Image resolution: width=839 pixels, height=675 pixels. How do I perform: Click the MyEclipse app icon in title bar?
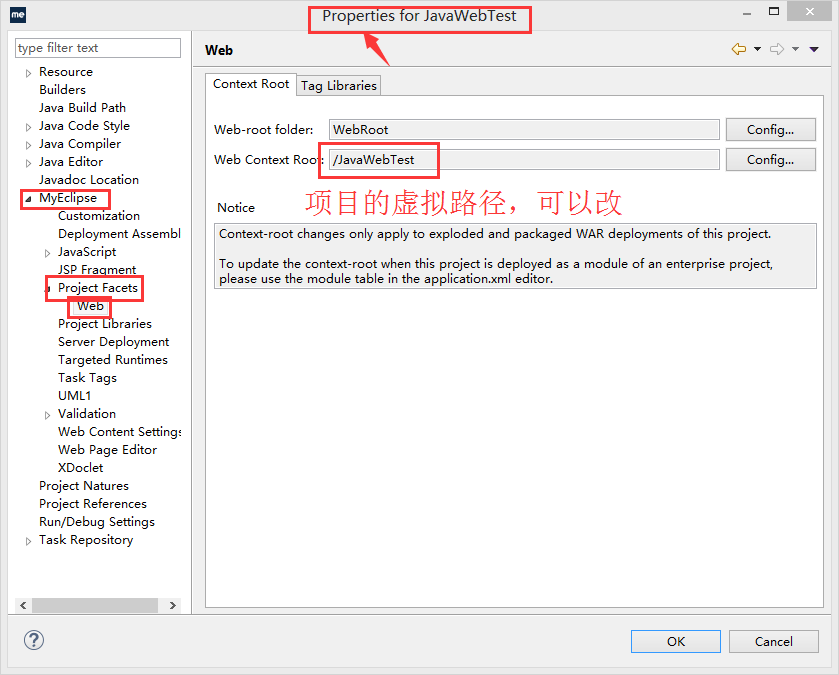click(18, 14)
